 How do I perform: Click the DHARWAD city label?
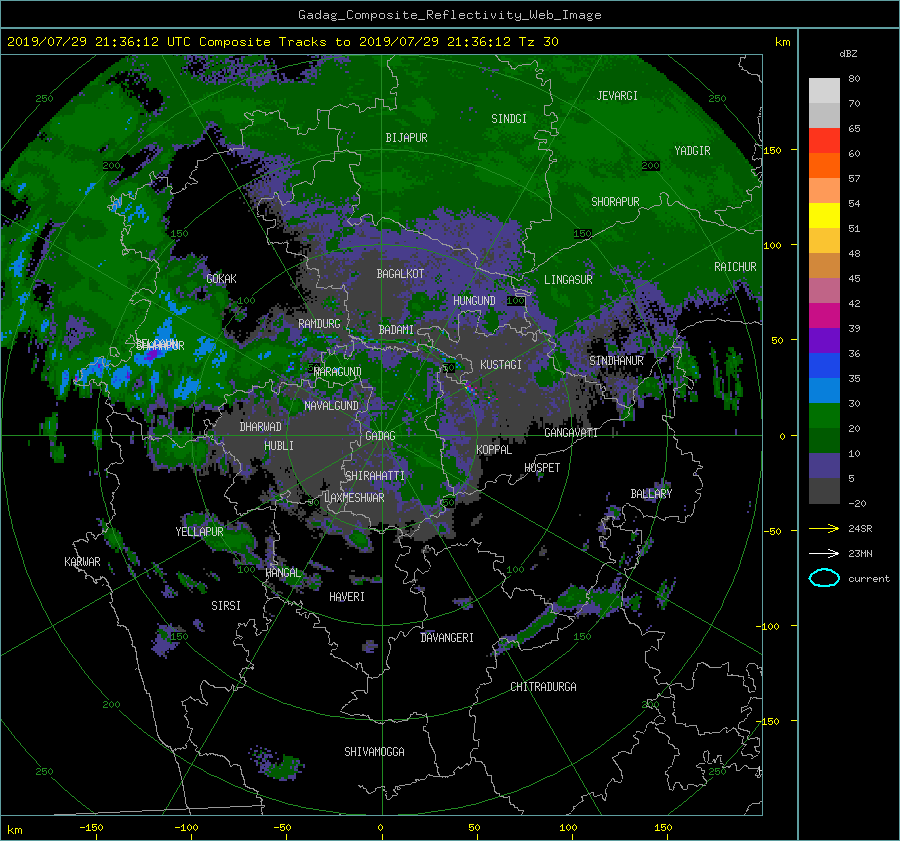pos(261,427)
